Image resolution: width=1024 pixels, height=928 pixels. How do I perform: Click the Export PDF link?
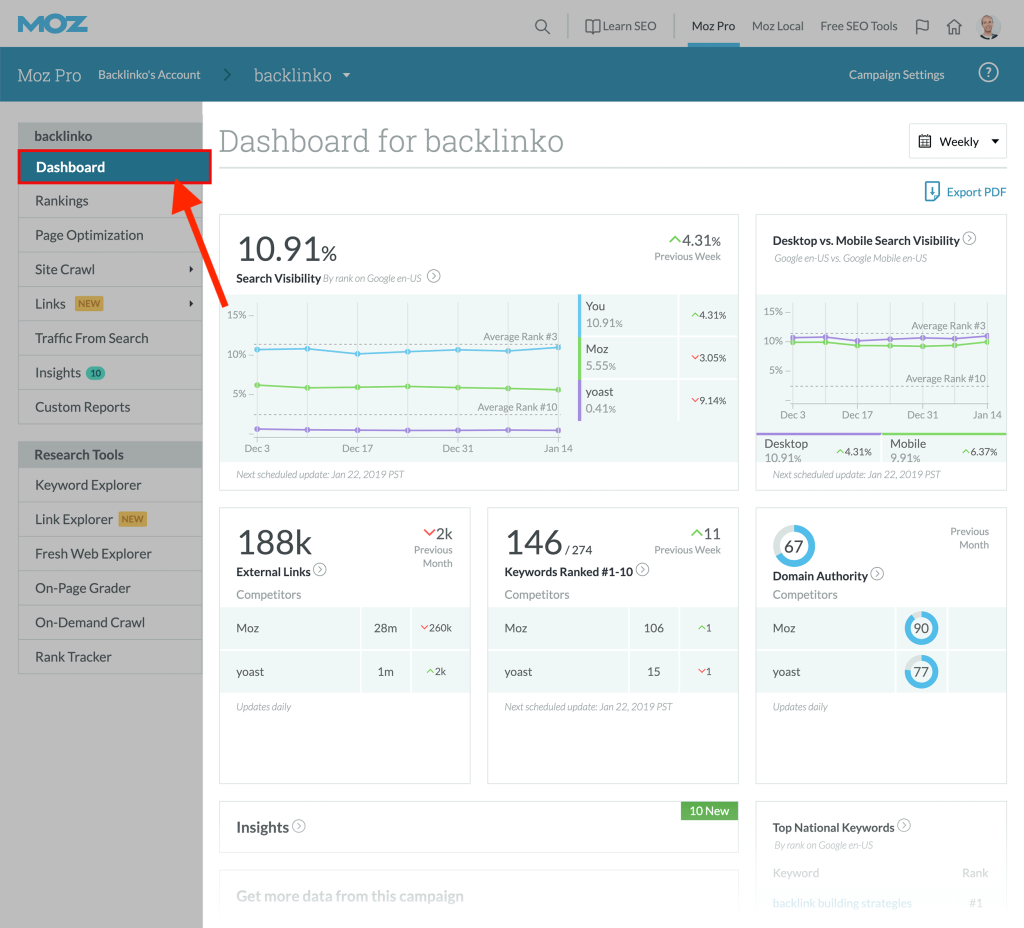click(x=964, y=191)
